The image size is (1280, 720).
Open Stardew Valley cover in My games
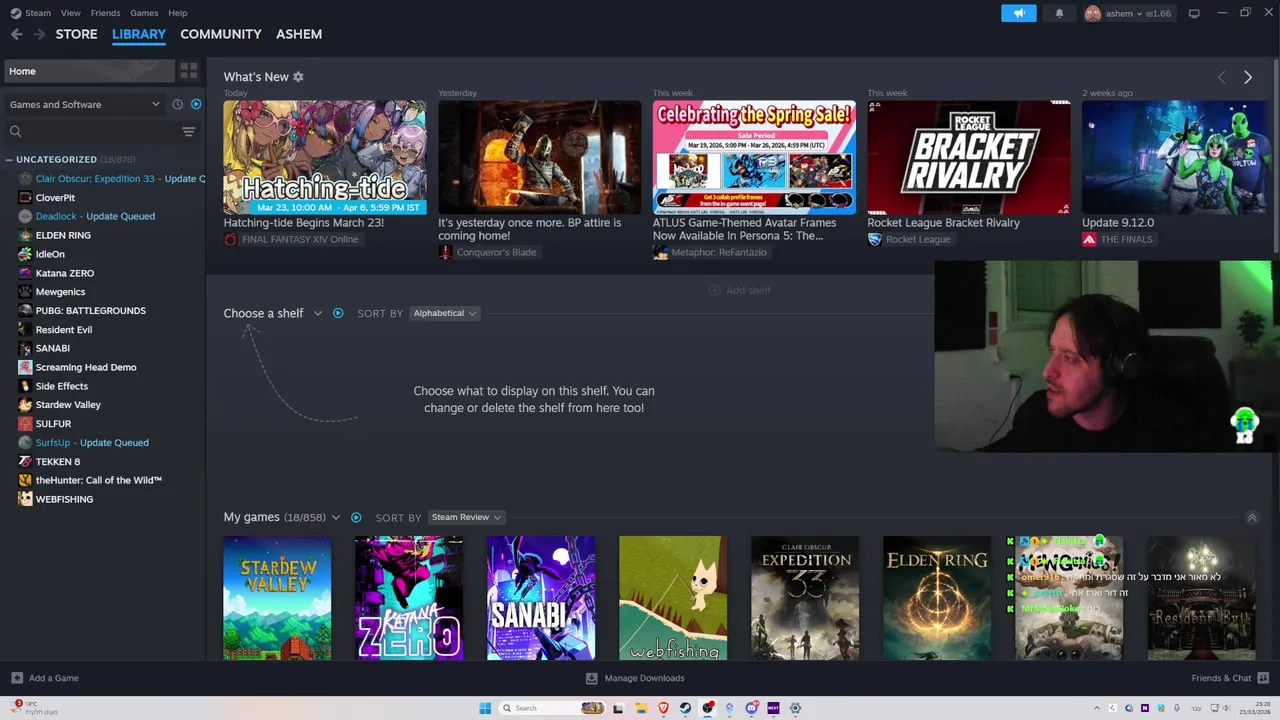pos(277,598)
